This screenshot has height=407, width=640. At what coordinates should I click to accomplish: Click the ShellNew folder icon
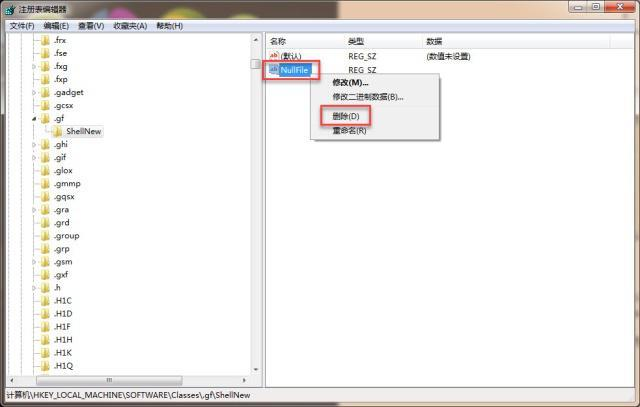point(58,131)
